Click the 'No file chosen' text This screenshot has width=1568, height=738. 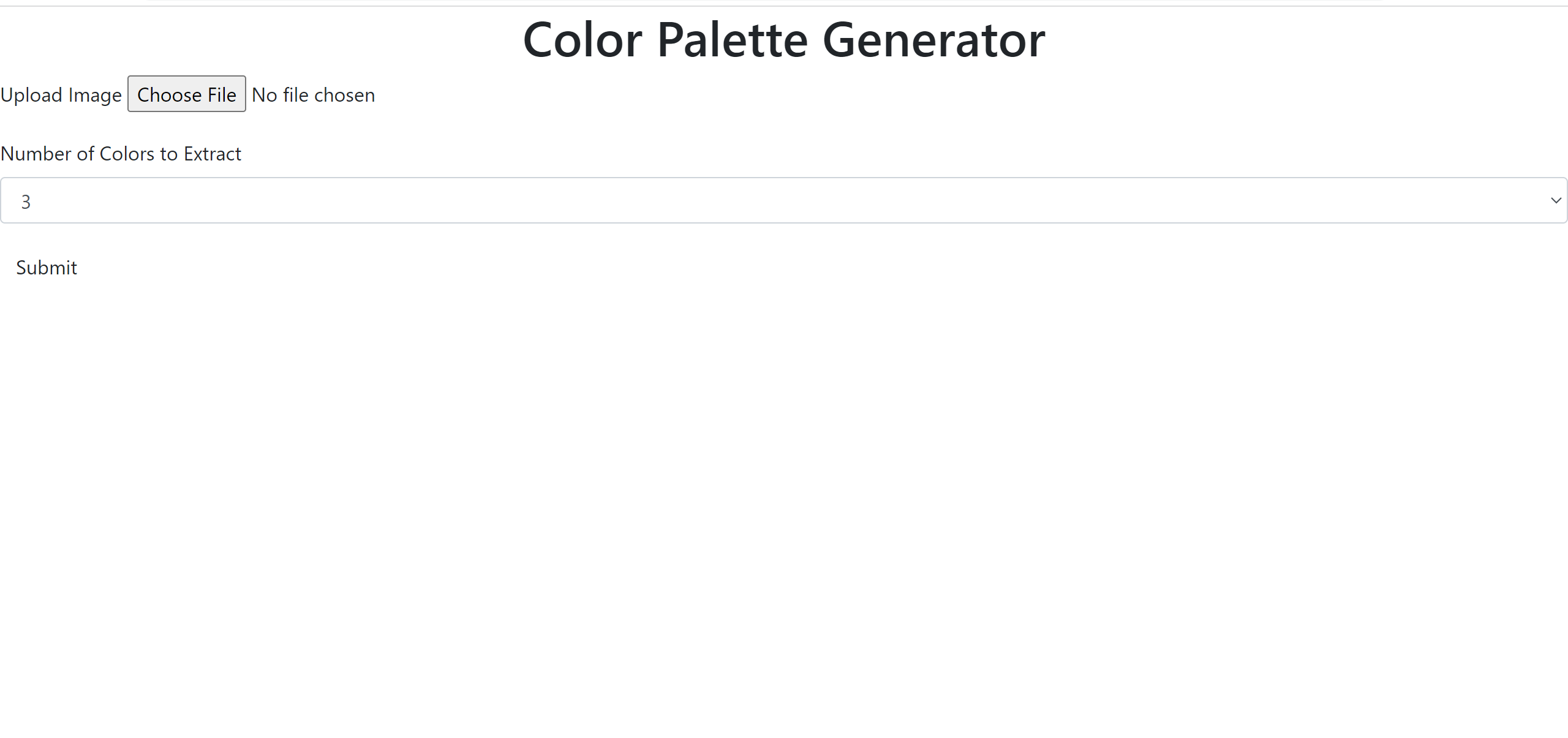313,94
